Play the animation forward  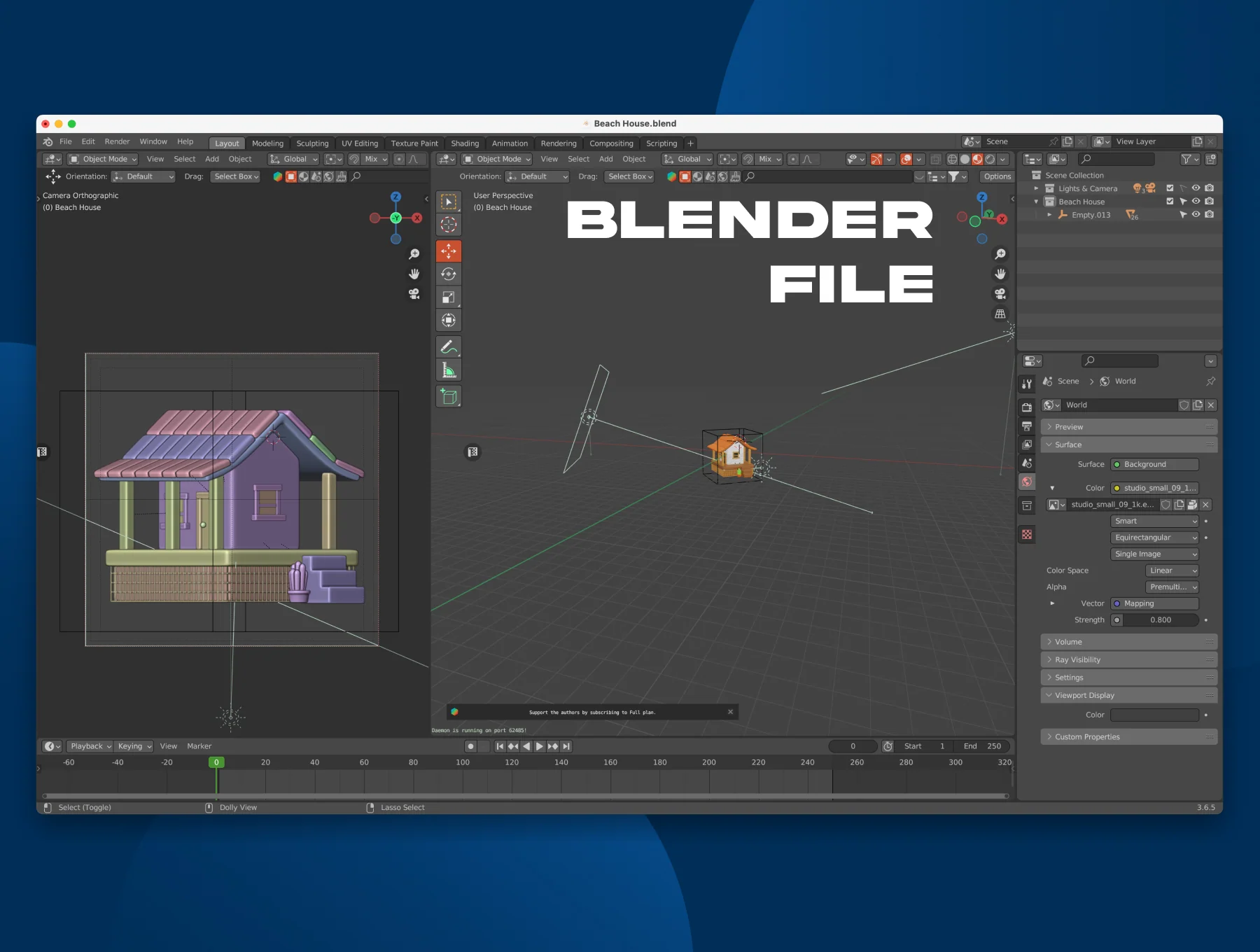[540, 746]
